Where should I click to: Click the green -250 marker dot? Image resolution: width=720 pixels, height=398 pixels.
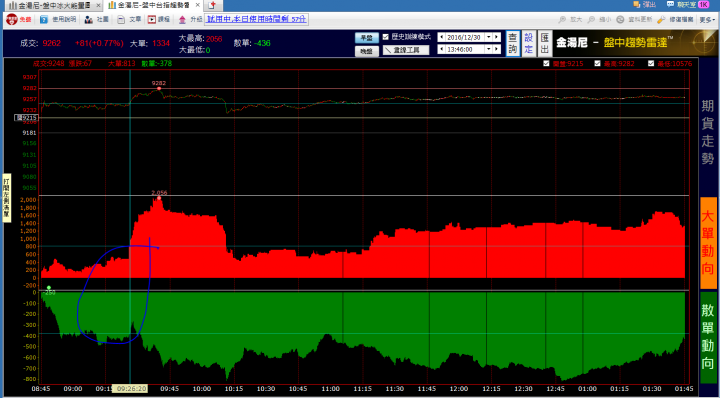pyautogui.click(x=49, y=288)
